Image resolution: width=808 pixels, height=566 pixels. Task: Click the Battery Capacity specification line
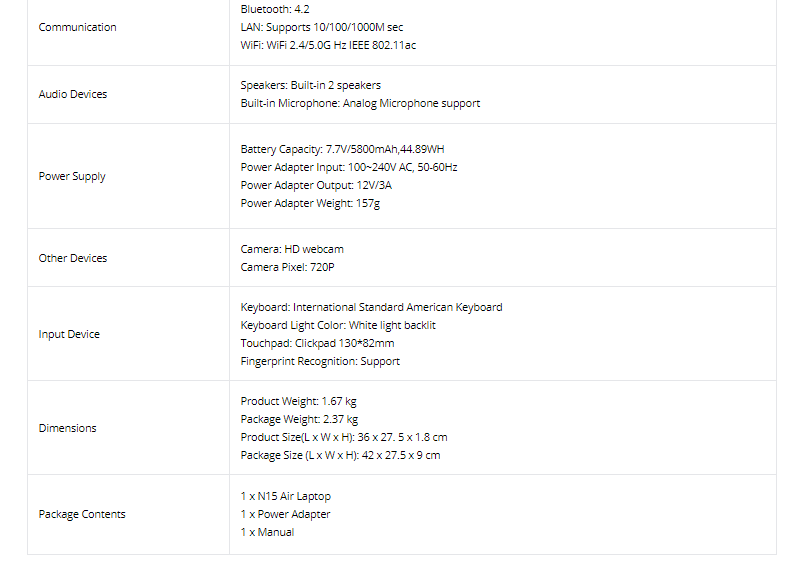tap(342, 149)
